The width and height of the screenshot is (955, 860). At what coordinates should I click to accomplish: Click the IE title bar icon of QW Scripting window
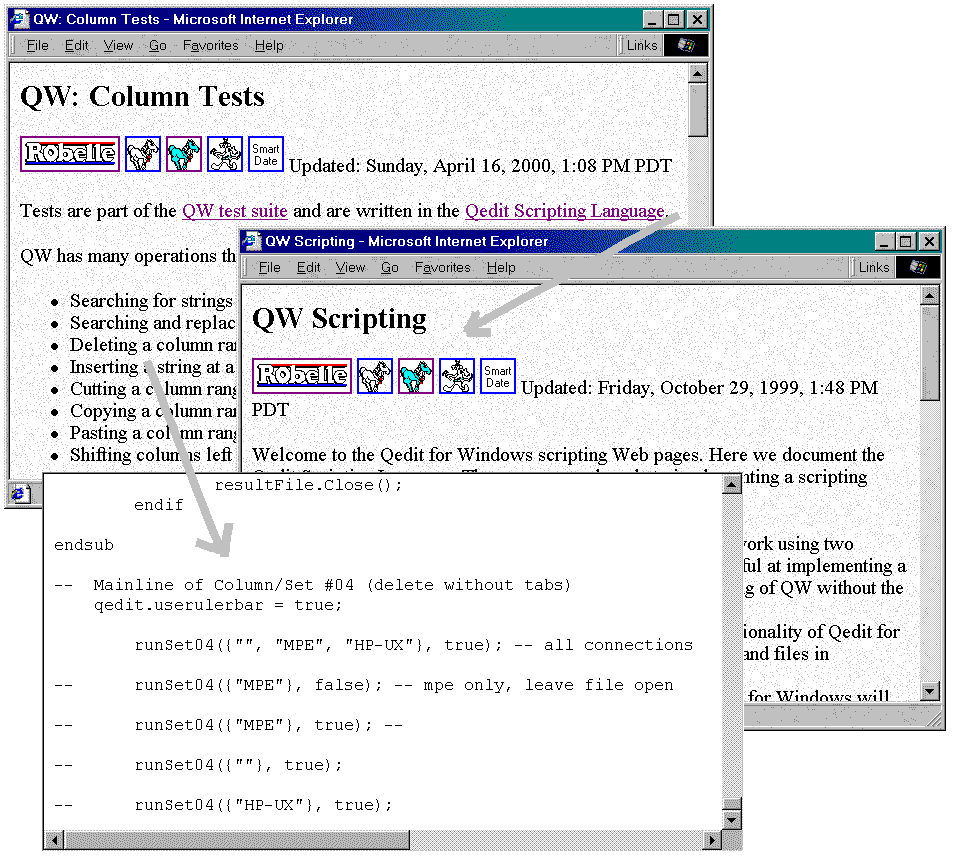[x=253, y=241]
